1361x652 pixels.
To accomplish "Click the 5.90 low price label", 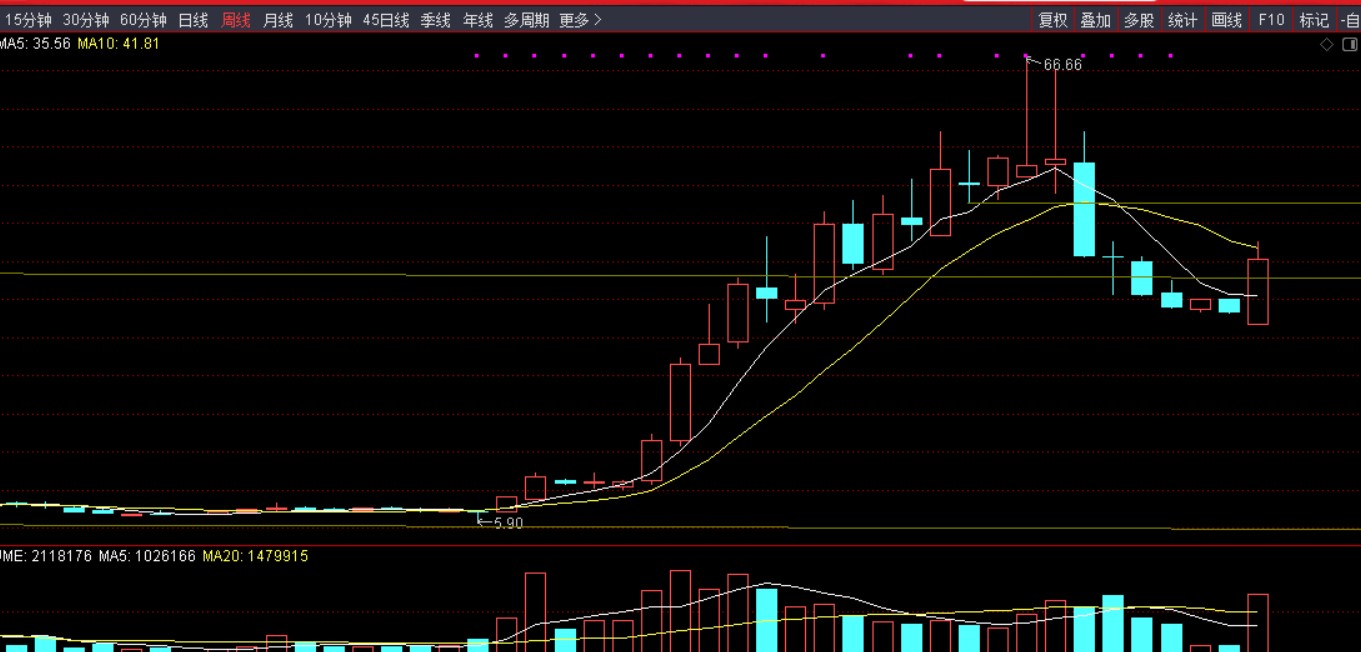I will pos(508,523).
